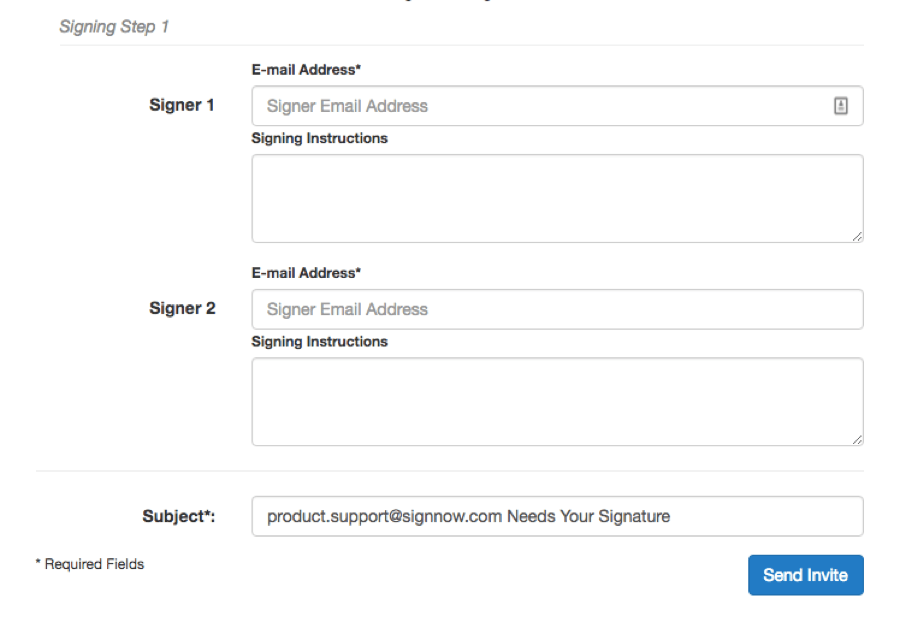Click the Signer 2 label

[x=182, y=308]
